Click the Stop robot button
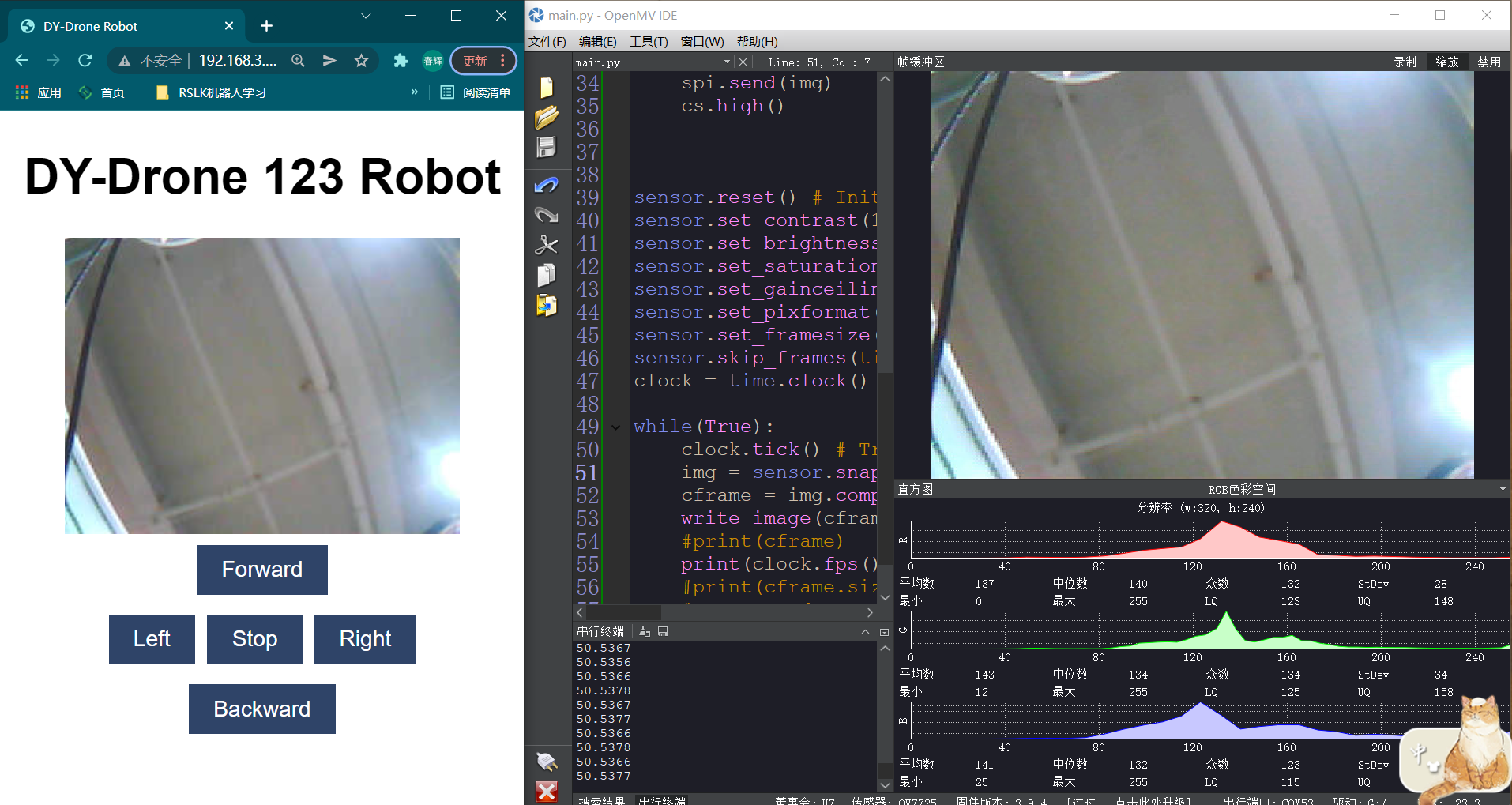1512x805 pixels. [x=254, y=639]
